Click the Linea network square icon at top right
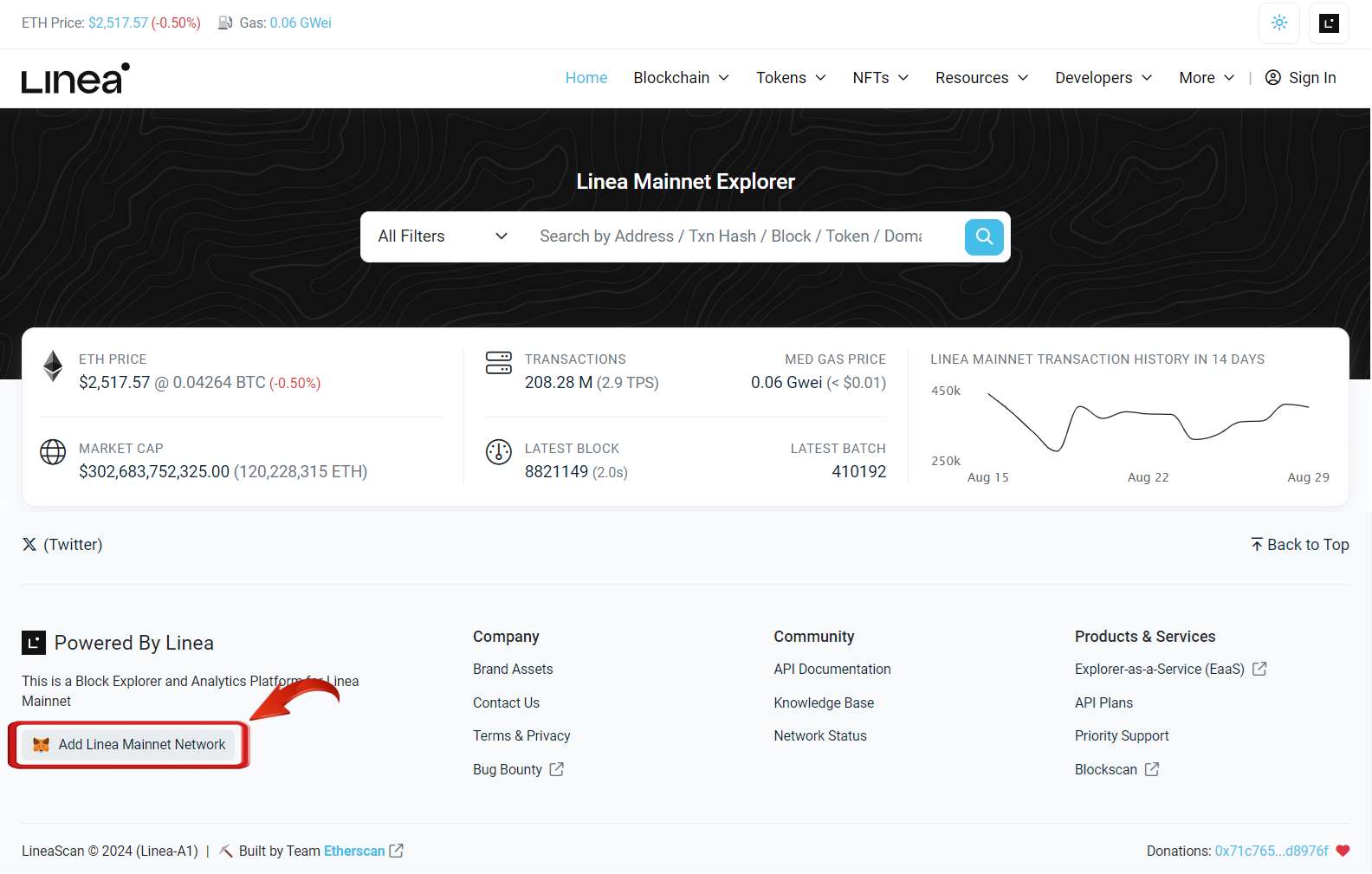The image size is (1372, 874). click(x=1329, y=23)
